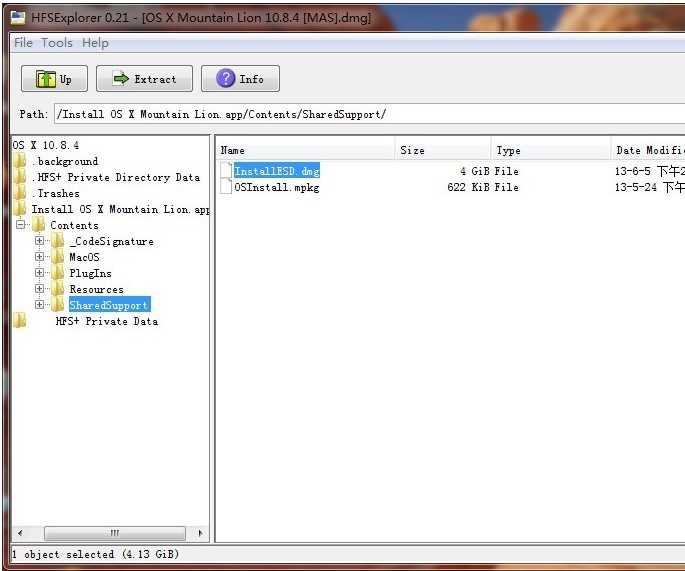This screenshot has height=571, width=685.
Task: Select the Contents tree item
Action: pos(74,225)
